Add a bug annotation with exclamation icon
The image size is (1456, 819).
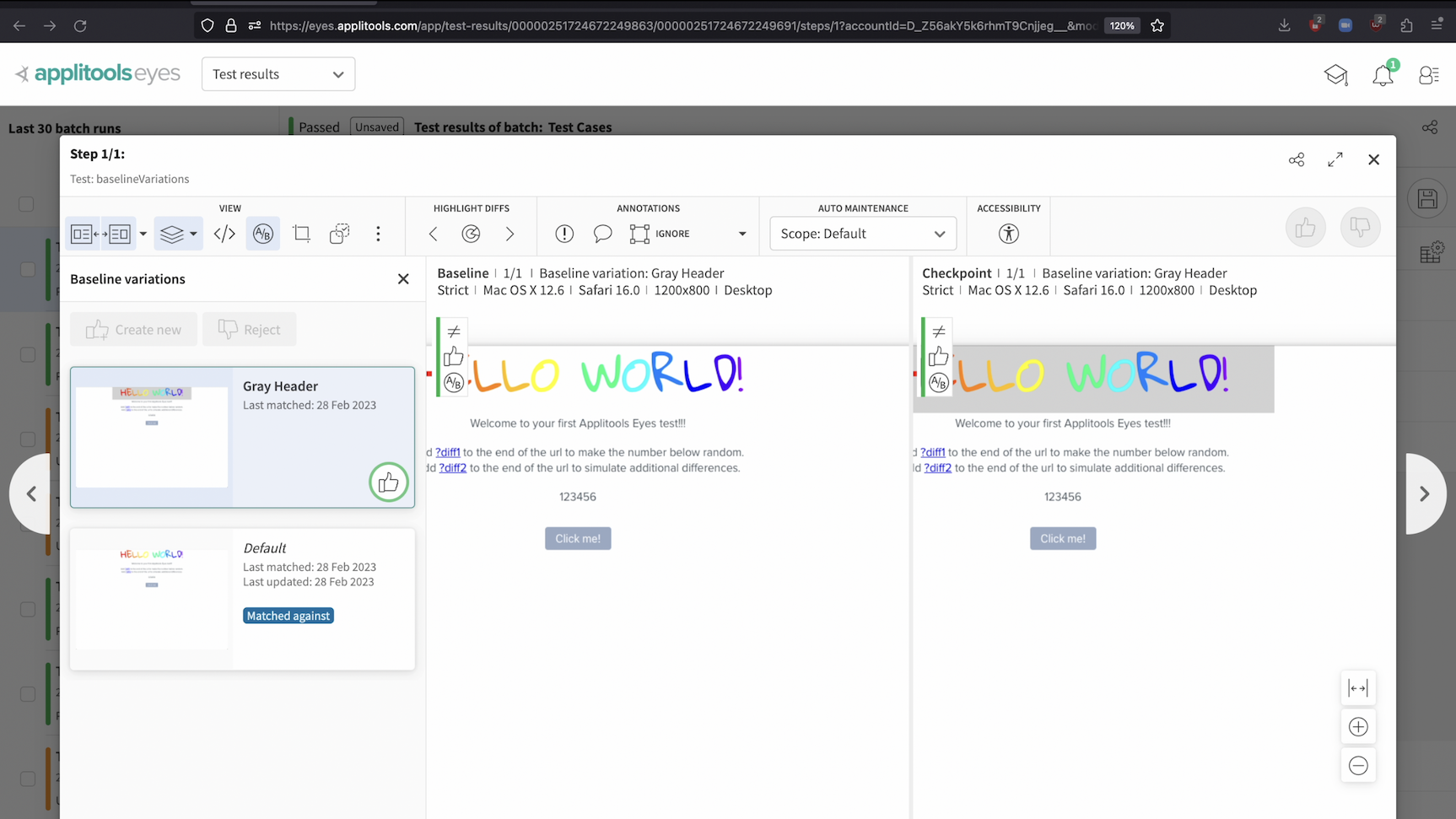564,234
